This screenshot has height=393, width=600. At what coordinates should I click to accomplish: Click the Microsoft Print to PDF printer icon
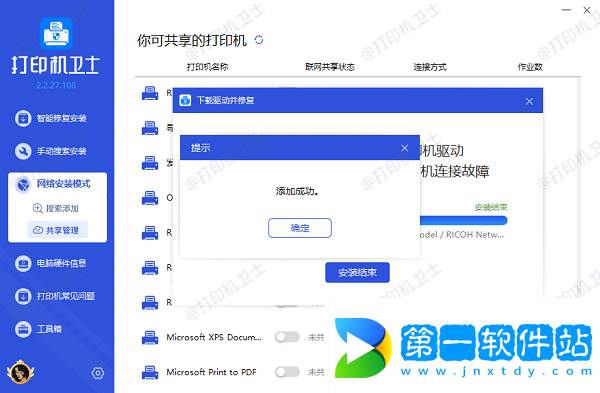[x=150, y=372]
